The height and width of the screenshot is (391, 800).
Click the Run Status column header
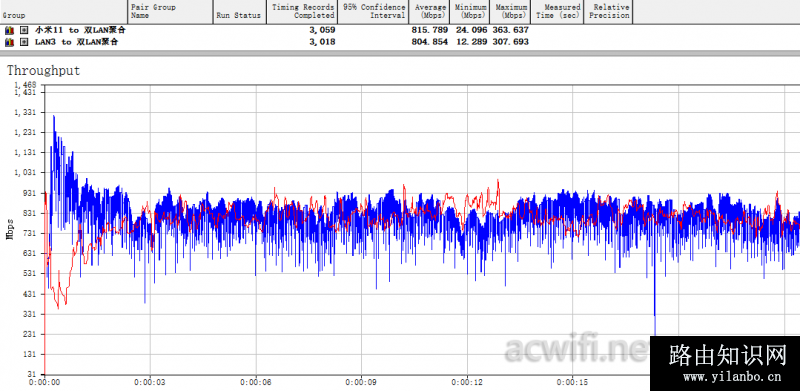239,12
